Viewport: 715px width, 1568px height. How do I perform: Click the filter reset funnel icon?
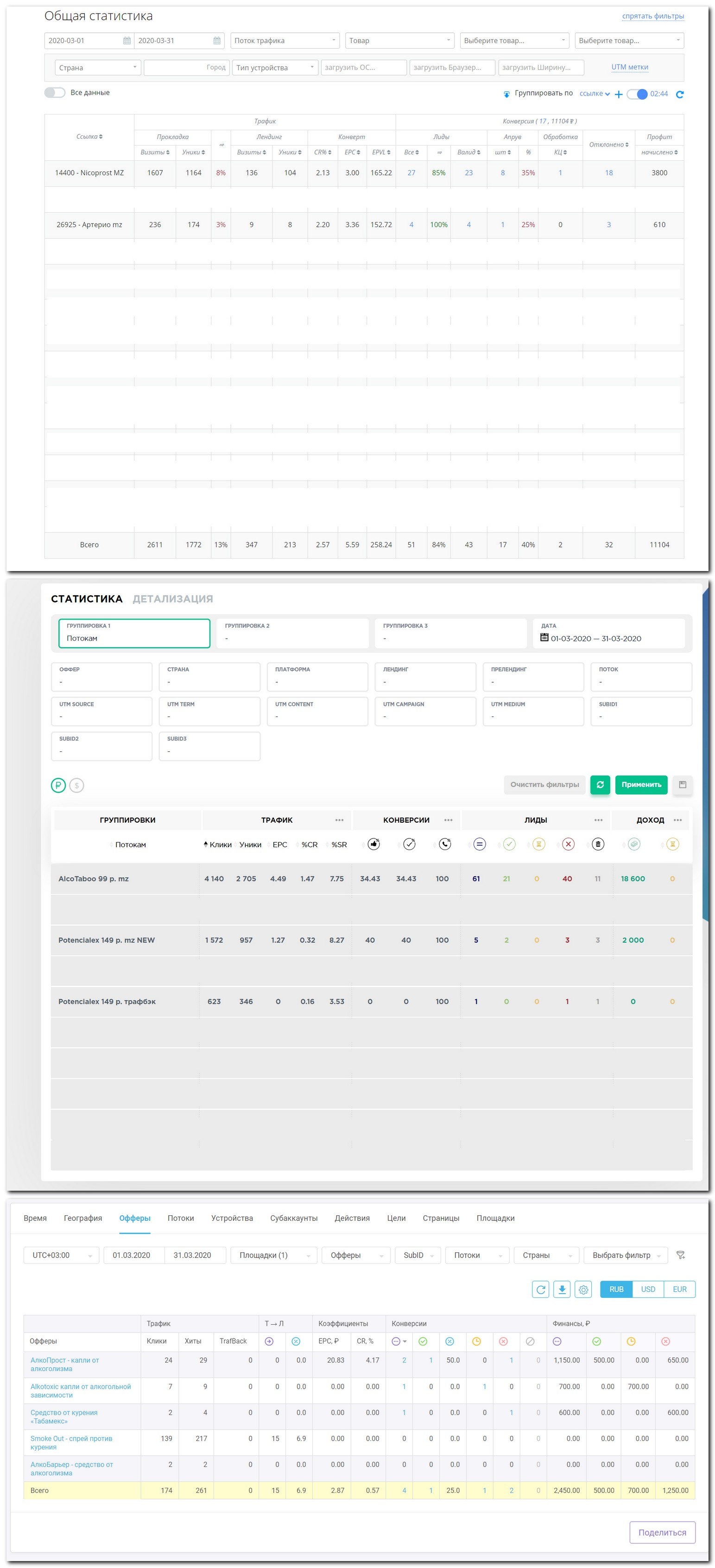pyautogui.click(x=681, y=1255)
